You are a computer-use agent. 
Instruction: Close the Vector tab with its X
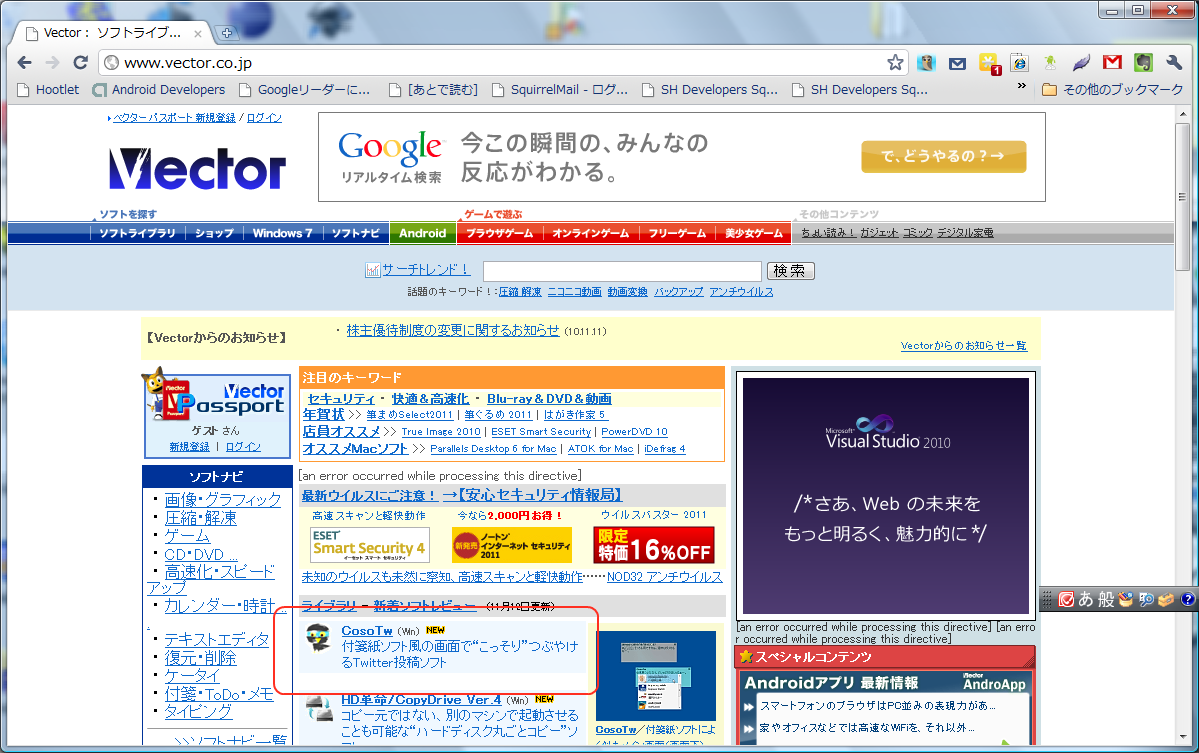coord(198,34)
